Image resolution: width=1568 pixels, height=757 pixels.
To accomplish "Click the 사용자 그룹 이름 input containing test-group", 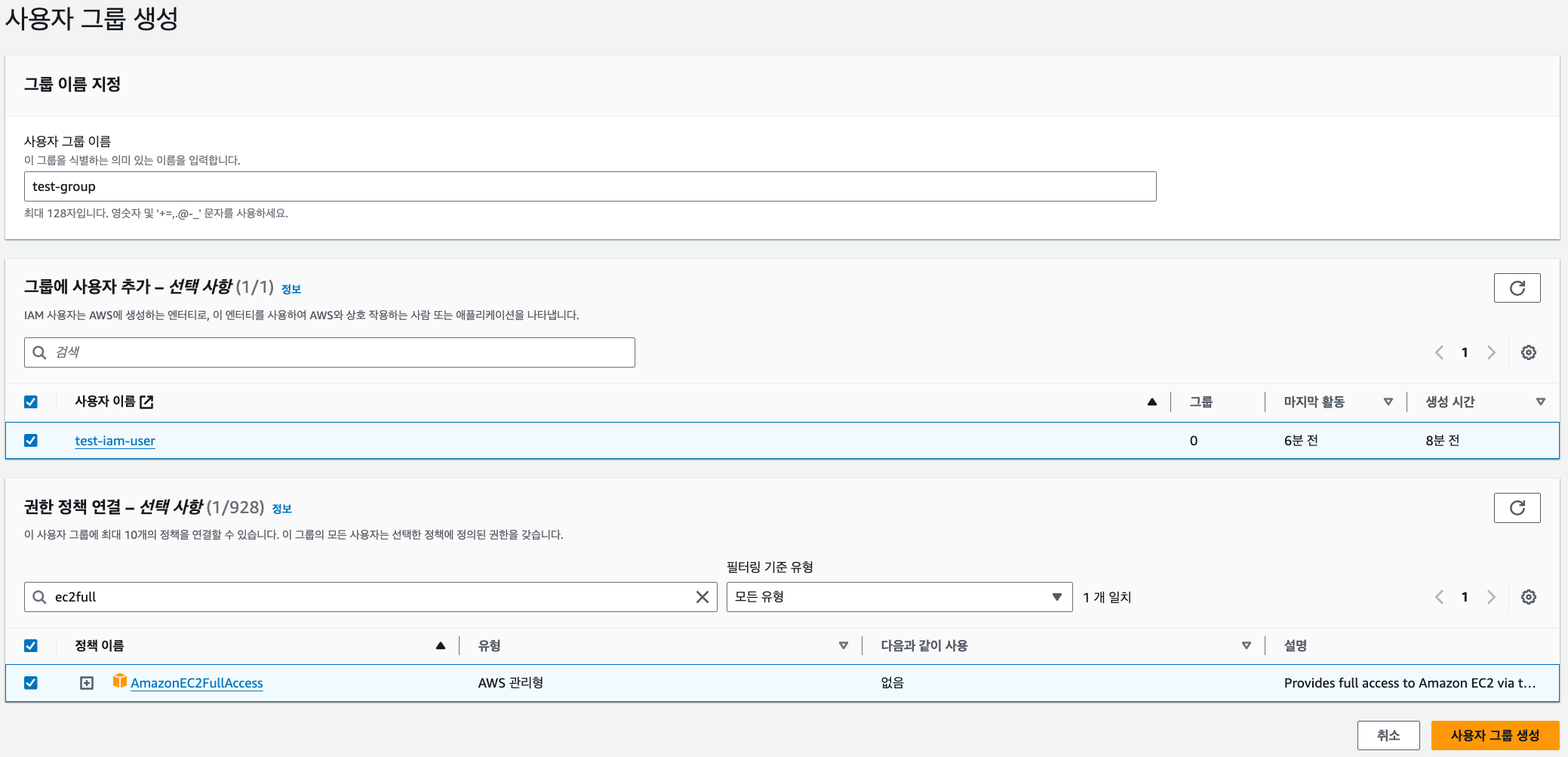I will click(x=590, y=186).
